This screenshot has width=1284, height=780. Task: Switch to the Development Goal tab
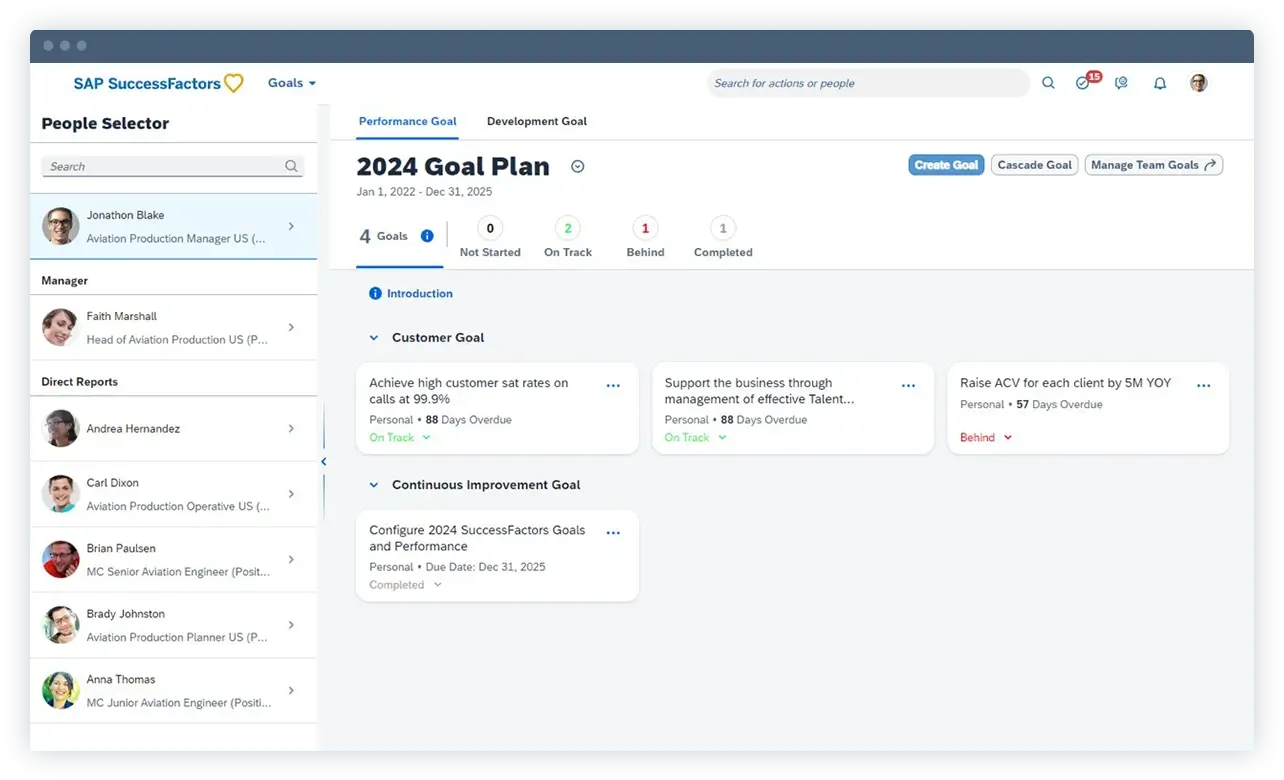537,121
